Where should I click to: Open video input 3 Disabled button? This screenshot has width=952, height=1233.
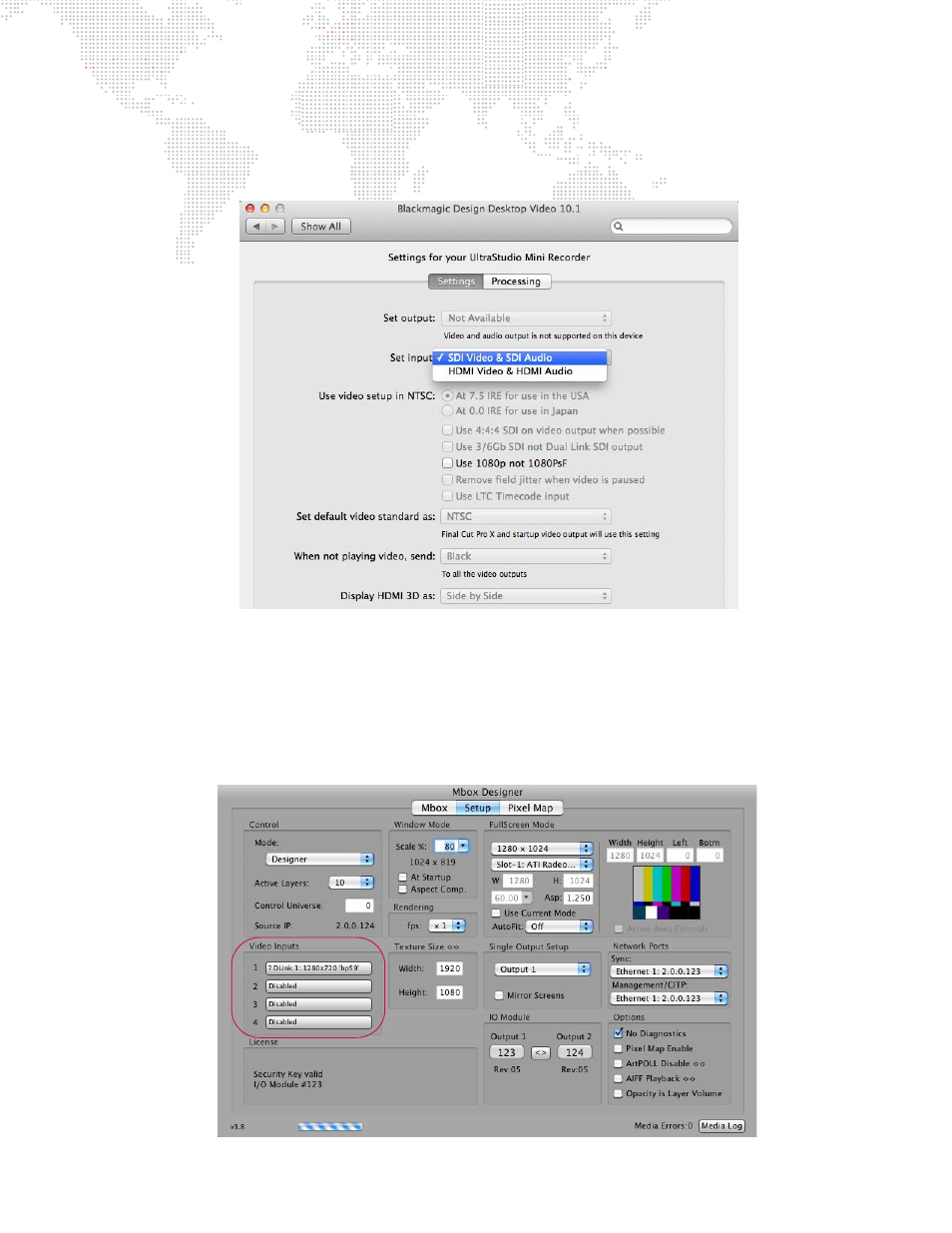(318, 1004)
